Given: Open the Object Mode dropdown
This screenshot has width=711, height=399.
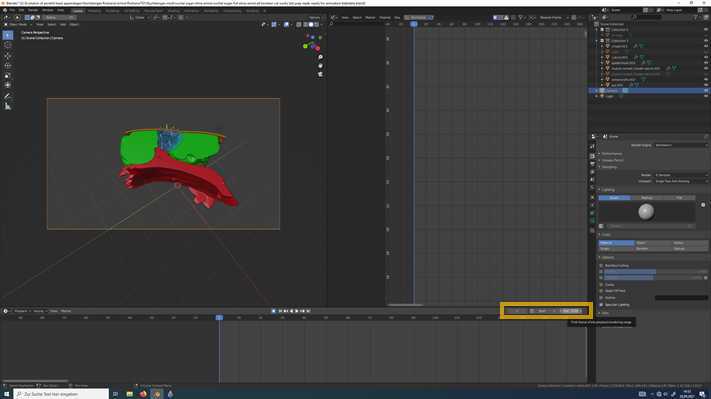Looking at the screenshot, I should (18, 24).
